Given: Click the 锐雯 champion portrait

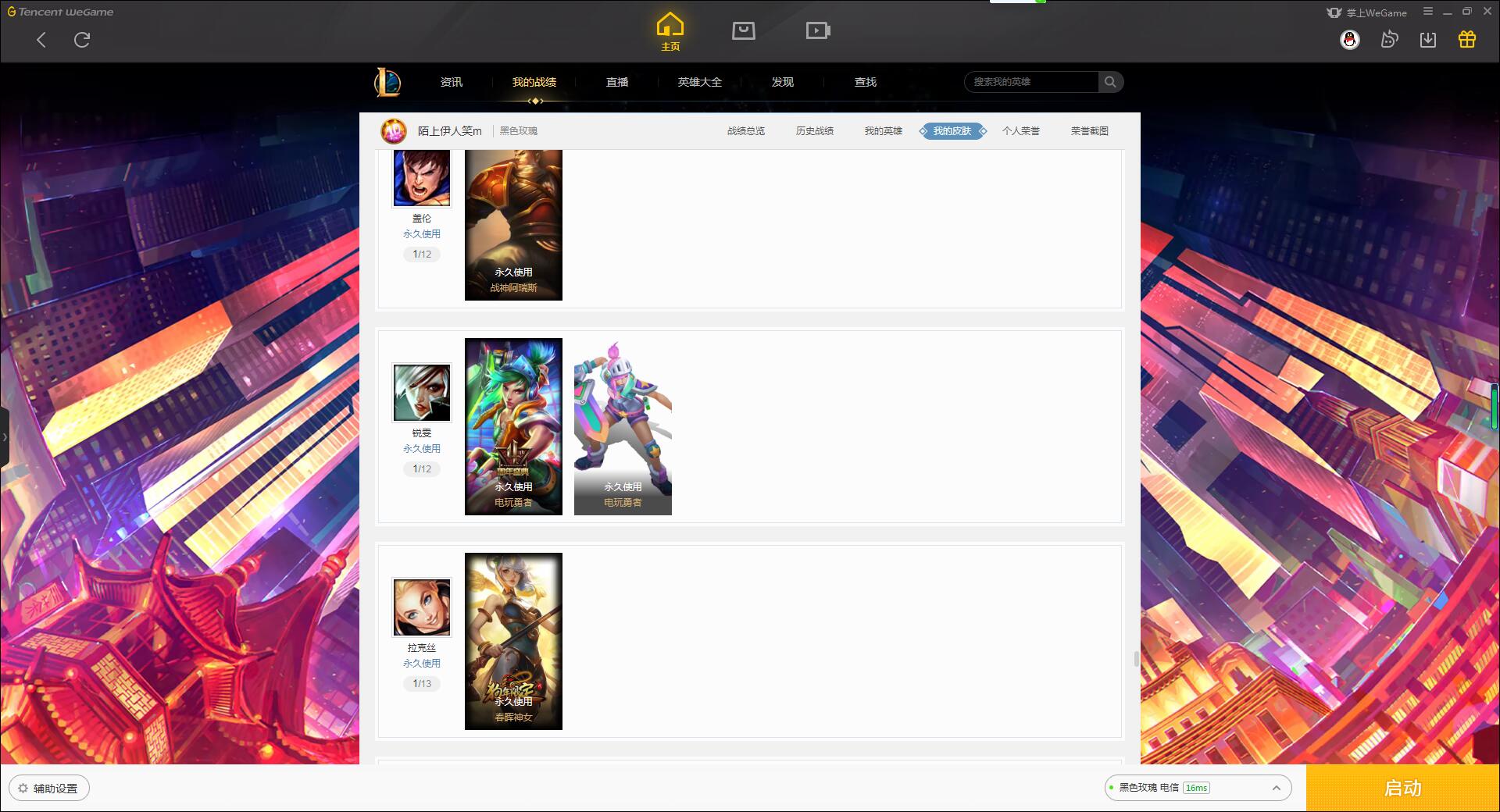Looking at the screenshot, I should pos(422,393).
